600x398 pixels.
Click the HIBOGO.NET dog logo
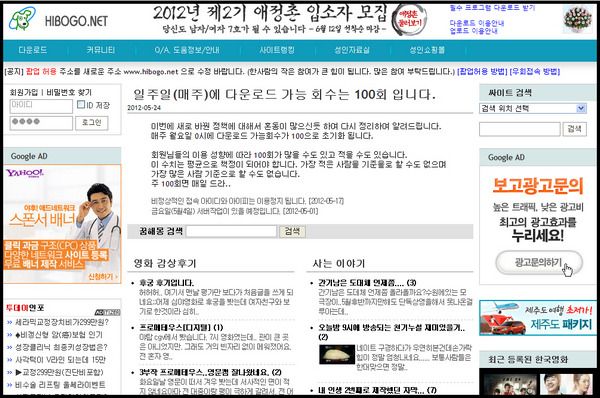[x=22, y=19]
